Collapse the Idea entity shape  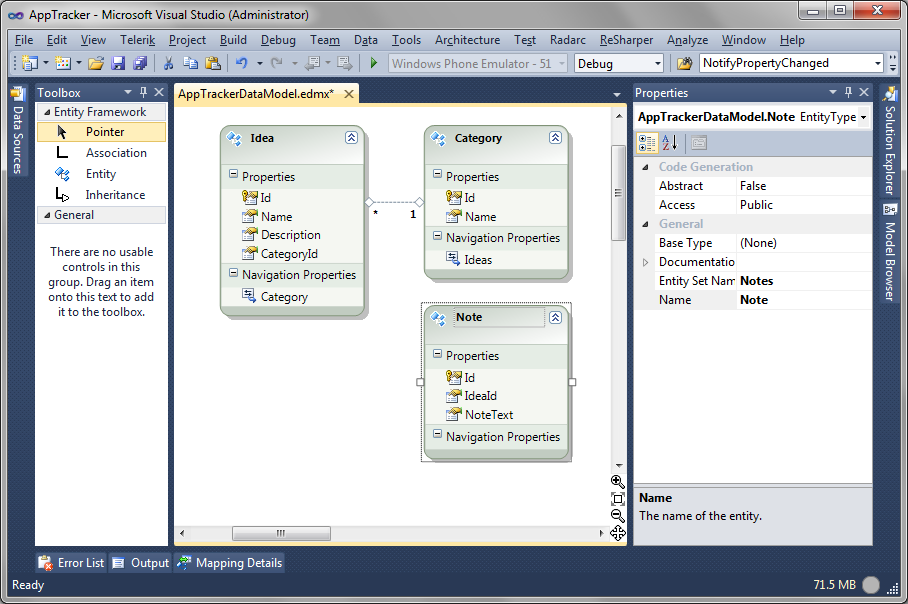pos(352,138)
